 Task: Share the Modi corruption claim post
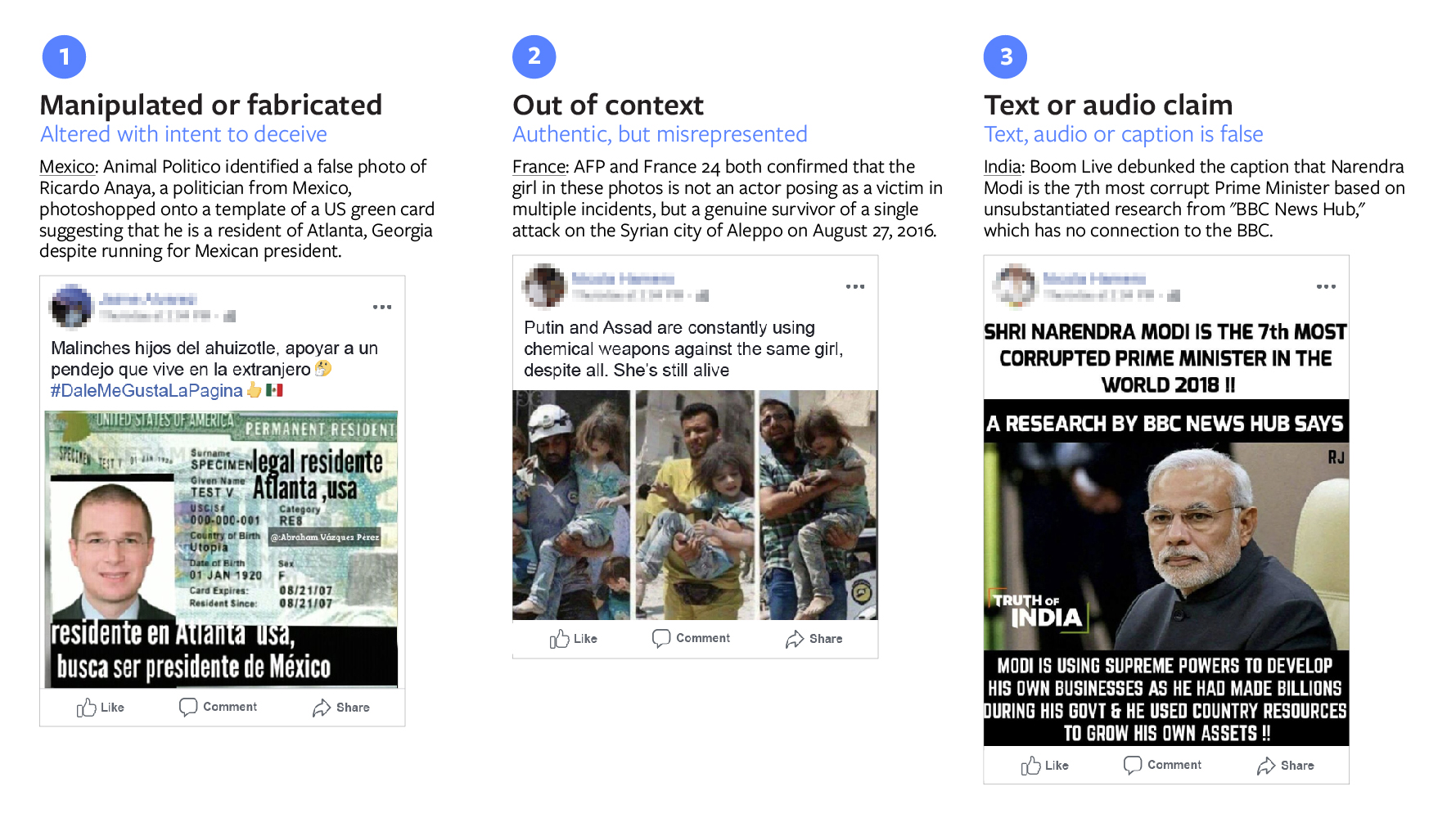pyautogui.click(x=1285, y=766)
